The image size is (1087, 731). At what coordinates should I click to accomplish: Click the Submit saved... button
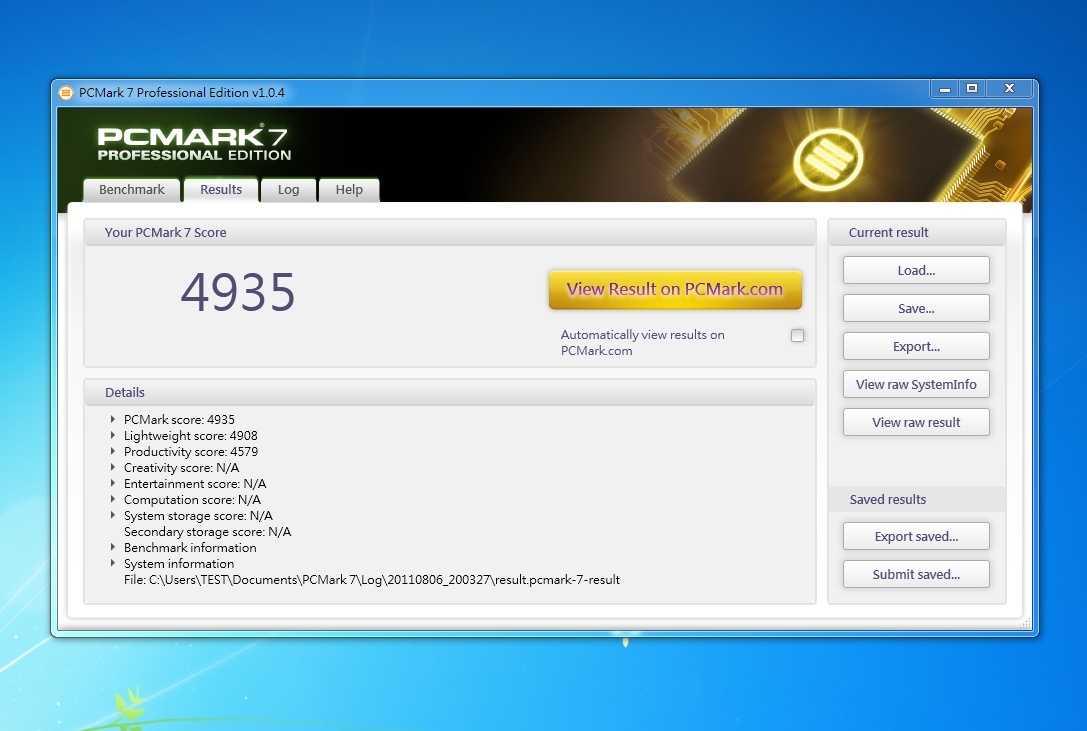[916, 574]
